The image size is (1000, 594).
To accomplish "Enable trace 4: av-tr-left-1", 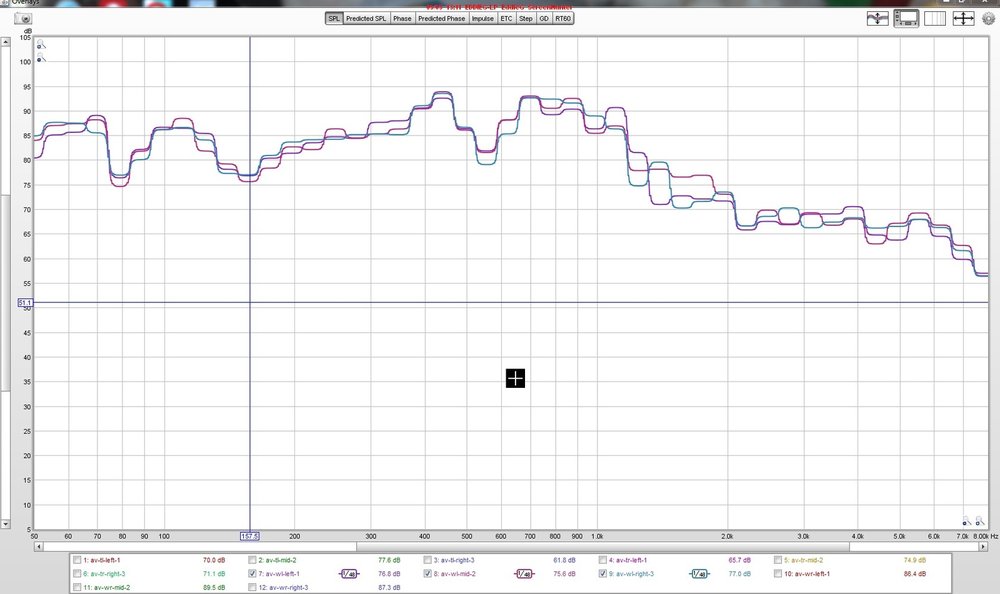I will [603, 560].
